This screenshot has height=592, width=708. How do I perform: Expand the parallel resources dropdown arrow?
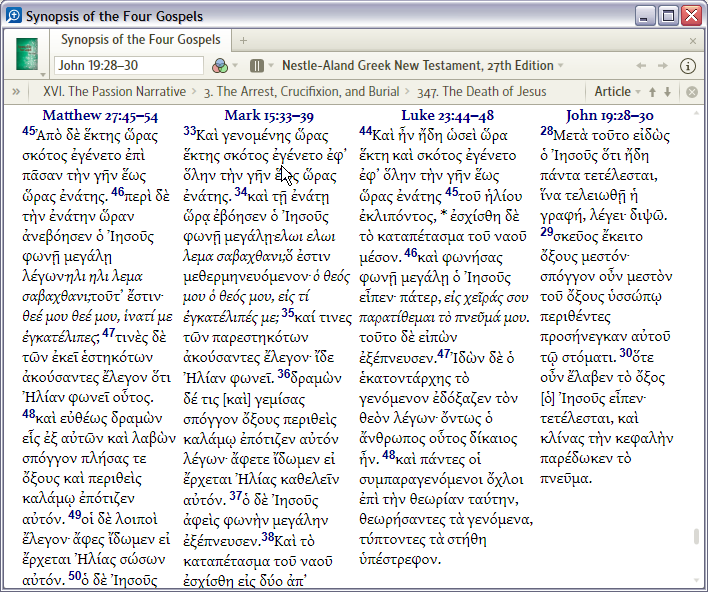(271, 66)
